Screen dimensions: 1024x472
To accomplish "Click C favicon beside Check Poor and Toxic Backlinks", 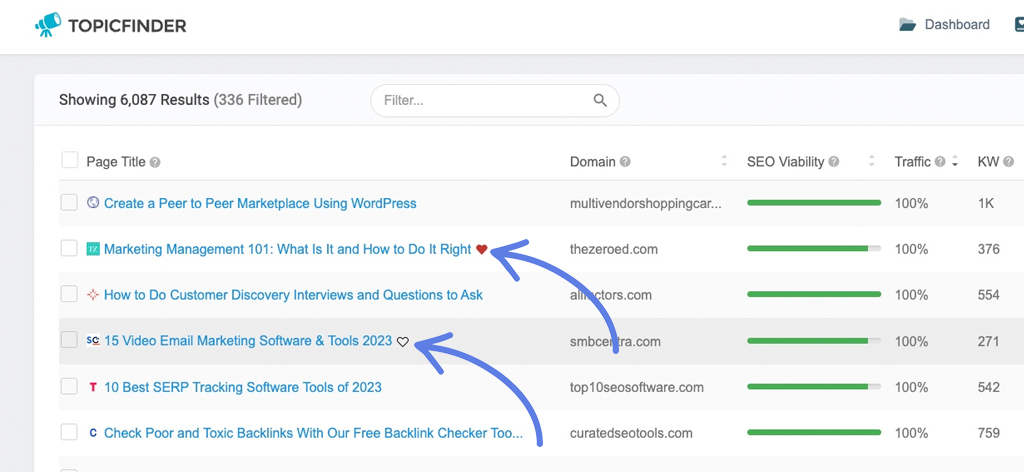I will [x=93, y=433].
